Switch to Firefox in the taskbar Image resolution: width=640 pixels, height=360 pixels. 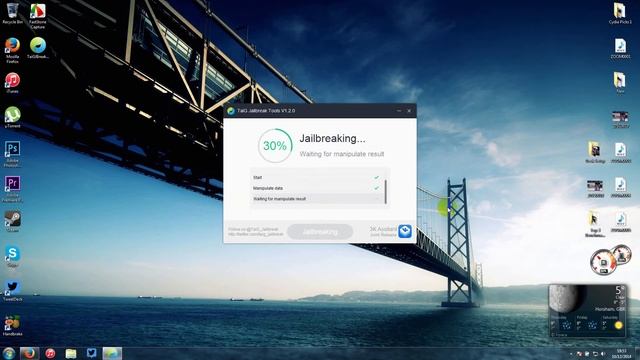(x=29, y=353)
